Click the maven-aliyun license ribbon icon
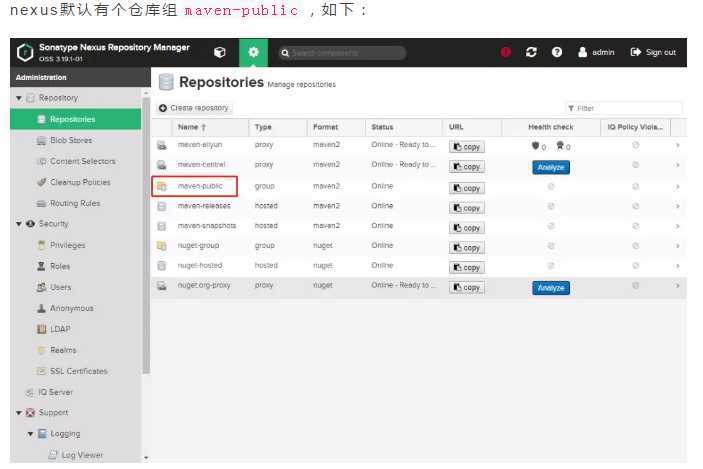 tap(560, 146)
